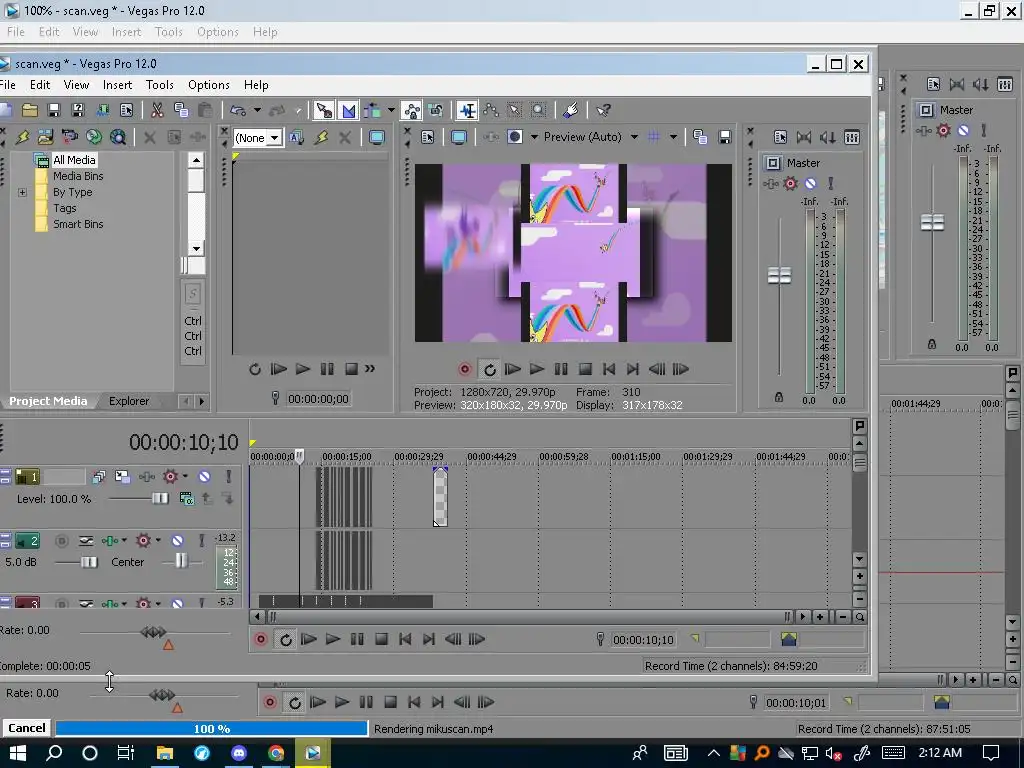Open track 1 automation settings dropdown arrow
This screenshot has width=1024, height=768.
185,476
